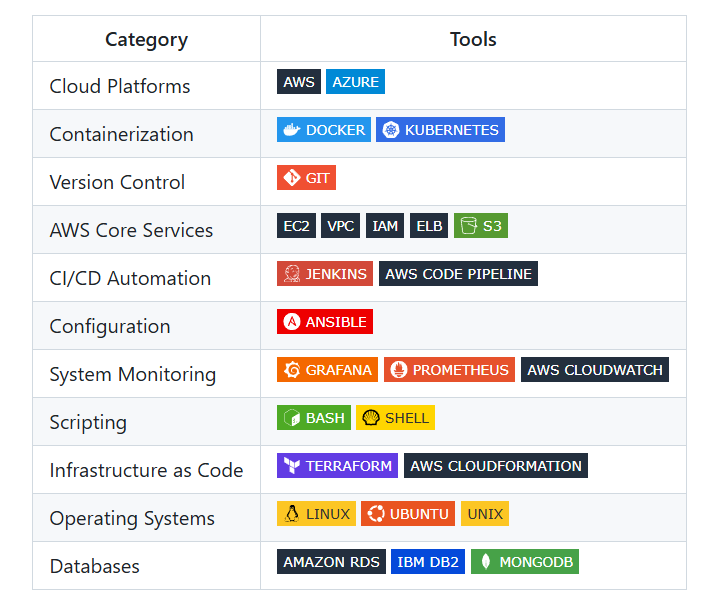Click the green Bash badge
The image size is (717, 604).
coord(314,418)
